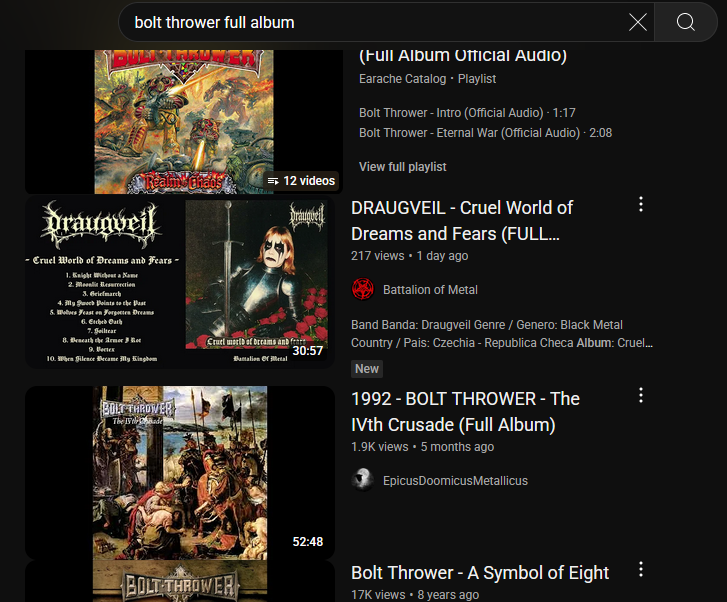This screenshot has height=602, width=727.
Task: Open the Realm of Chaos playlist thumbnail
Action: point(184,122)
